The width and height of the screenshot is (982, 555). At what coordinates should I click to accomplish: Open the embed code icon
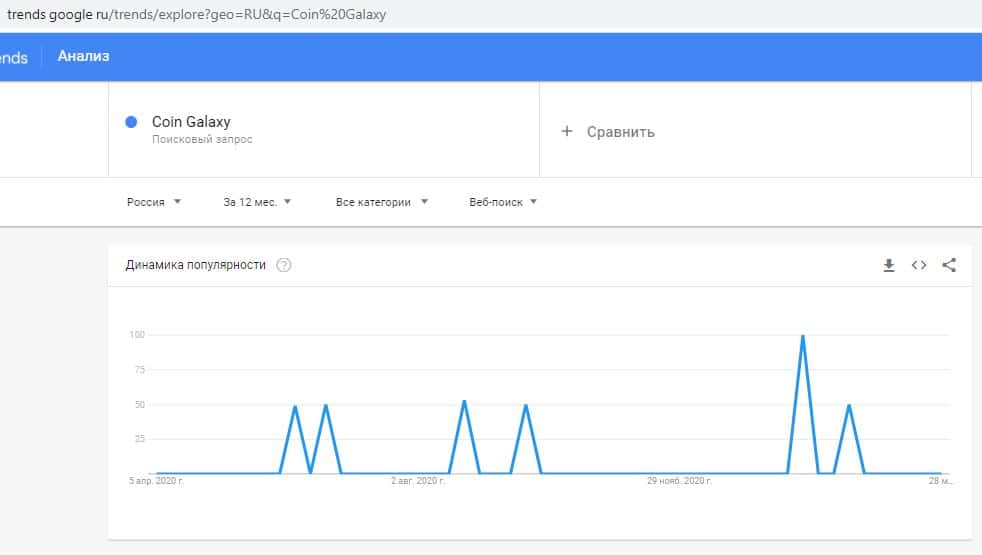[919, 265]
